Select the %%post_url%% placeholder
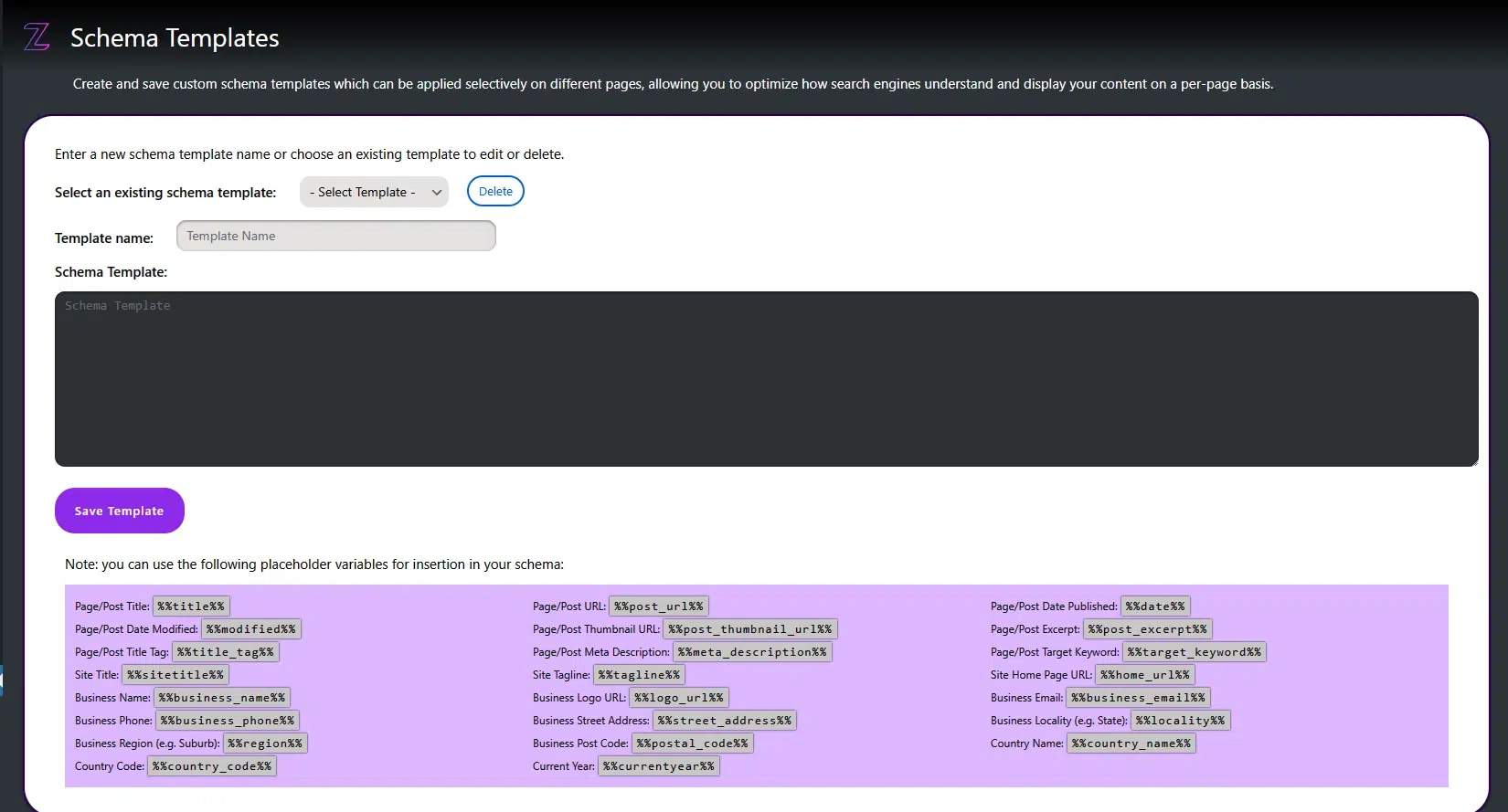The height and width of the screenshot is (812, 1508). (659, 606)
